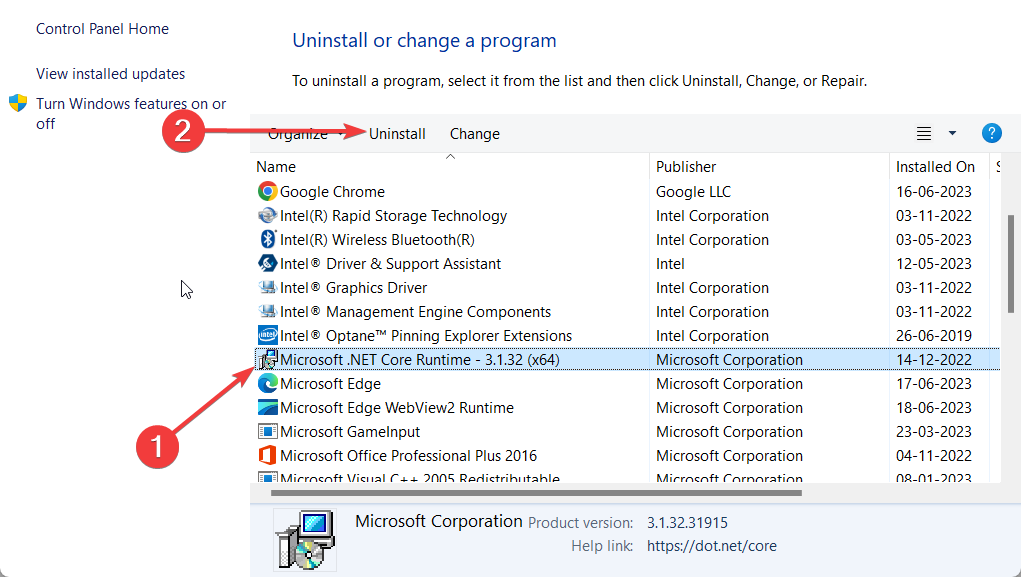1021x577 pixels.
Task: Select Microsoft Office Professional Plus 2016 entry
Action: [408, 456]
